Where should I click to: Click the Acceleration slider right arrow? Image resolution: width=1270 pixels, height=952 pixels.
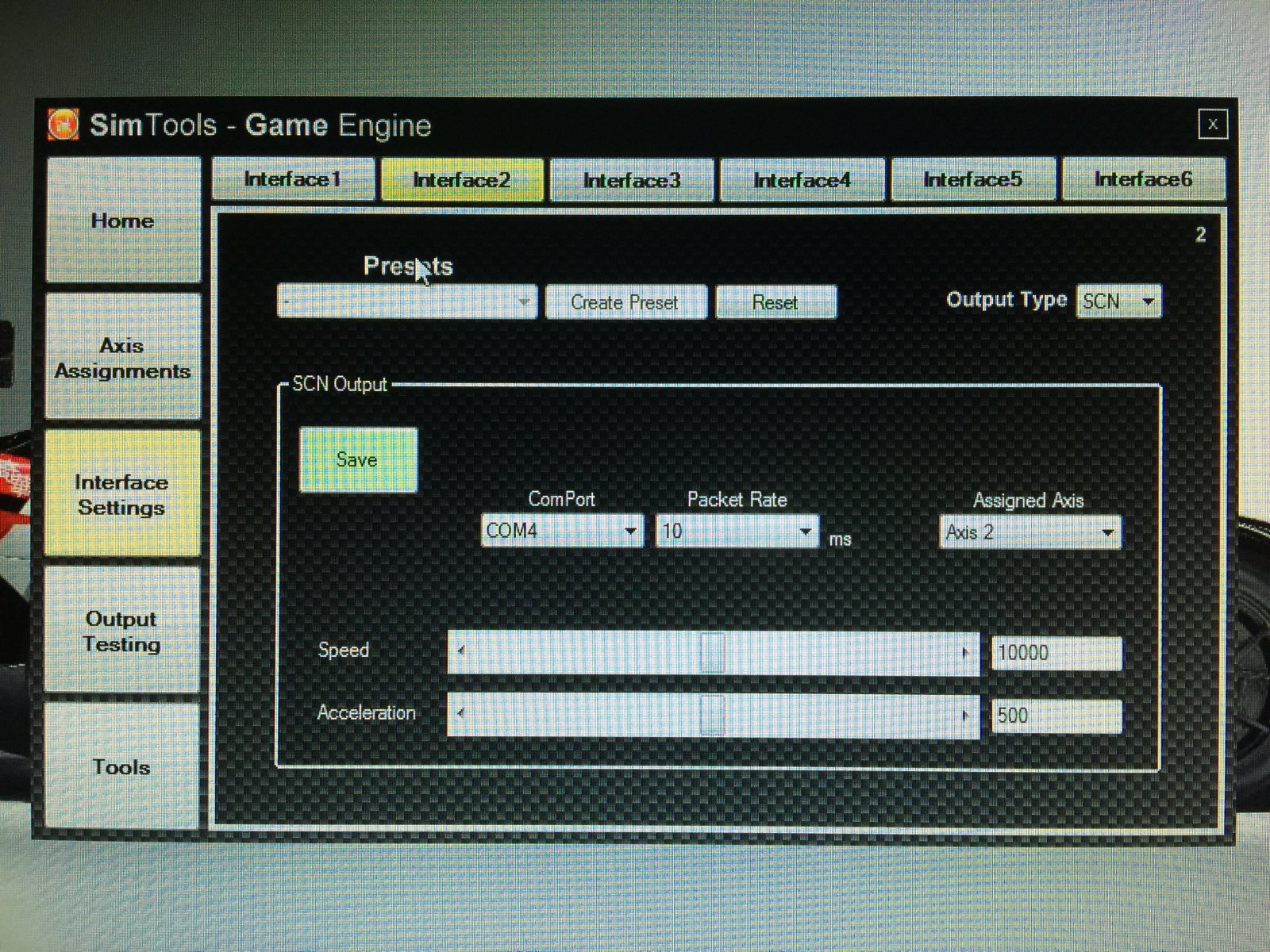coord(965,715)
